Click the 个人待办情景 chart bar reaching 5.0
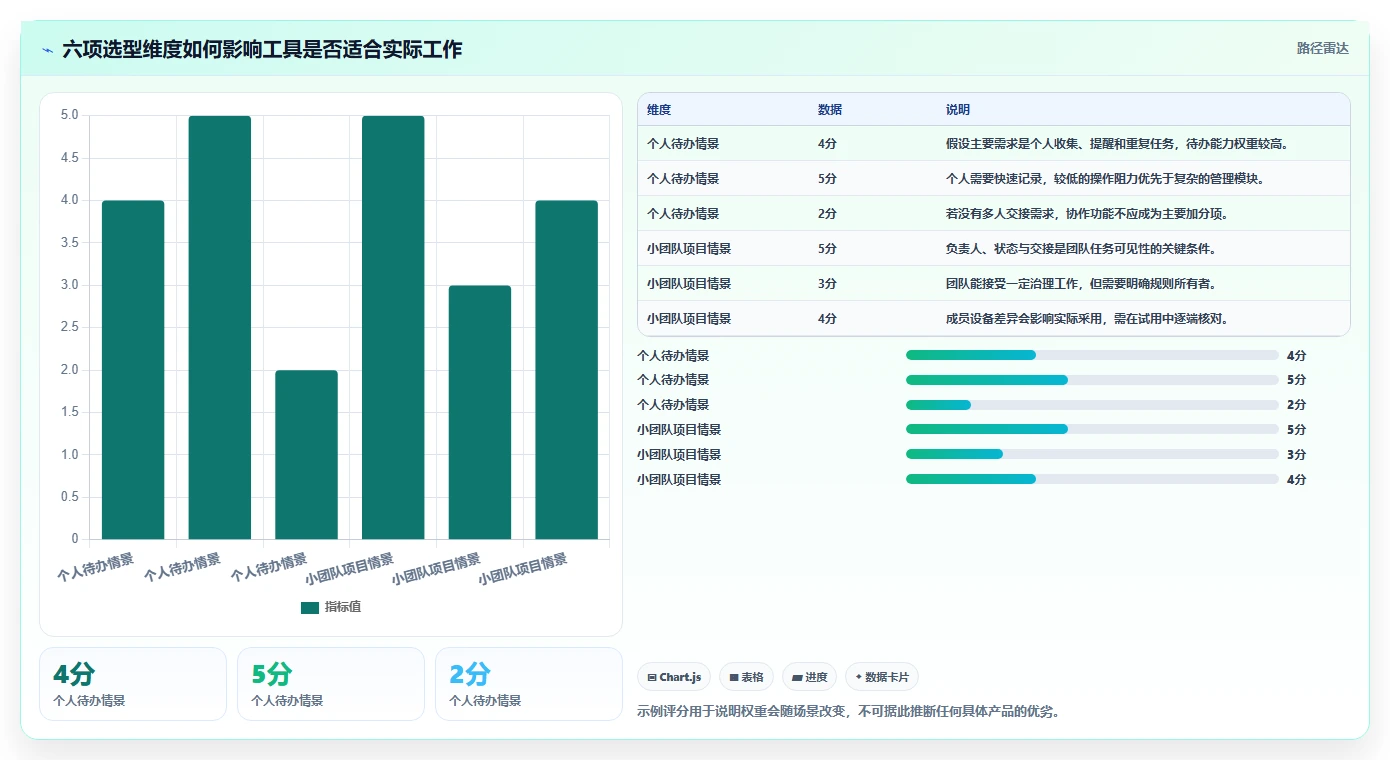This screenshot has width=1390, height=760. pyautogui.click(x=220, y=327)
